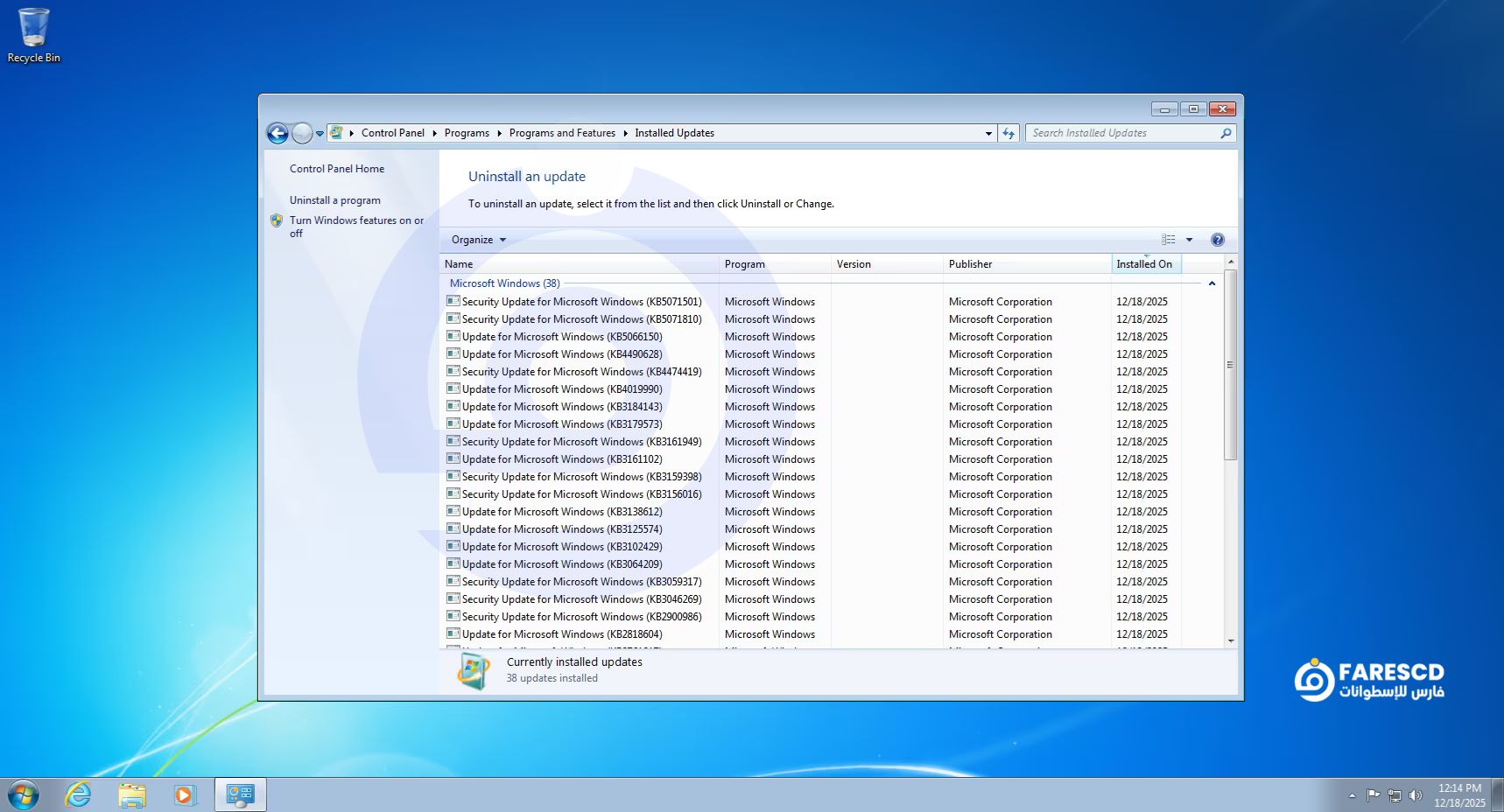Collapse the Microsoft Windows (38) group
Viewport: 1504px width, 812px height.
pos(1212,283)
